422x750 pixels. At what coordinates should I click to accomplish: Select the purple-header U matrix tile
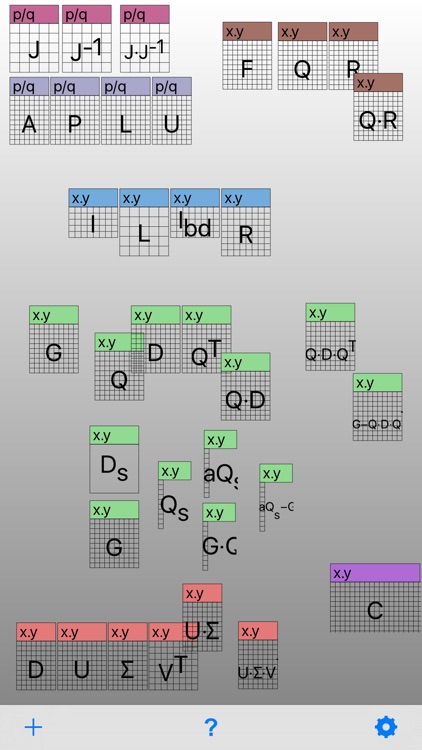point(172,111)
